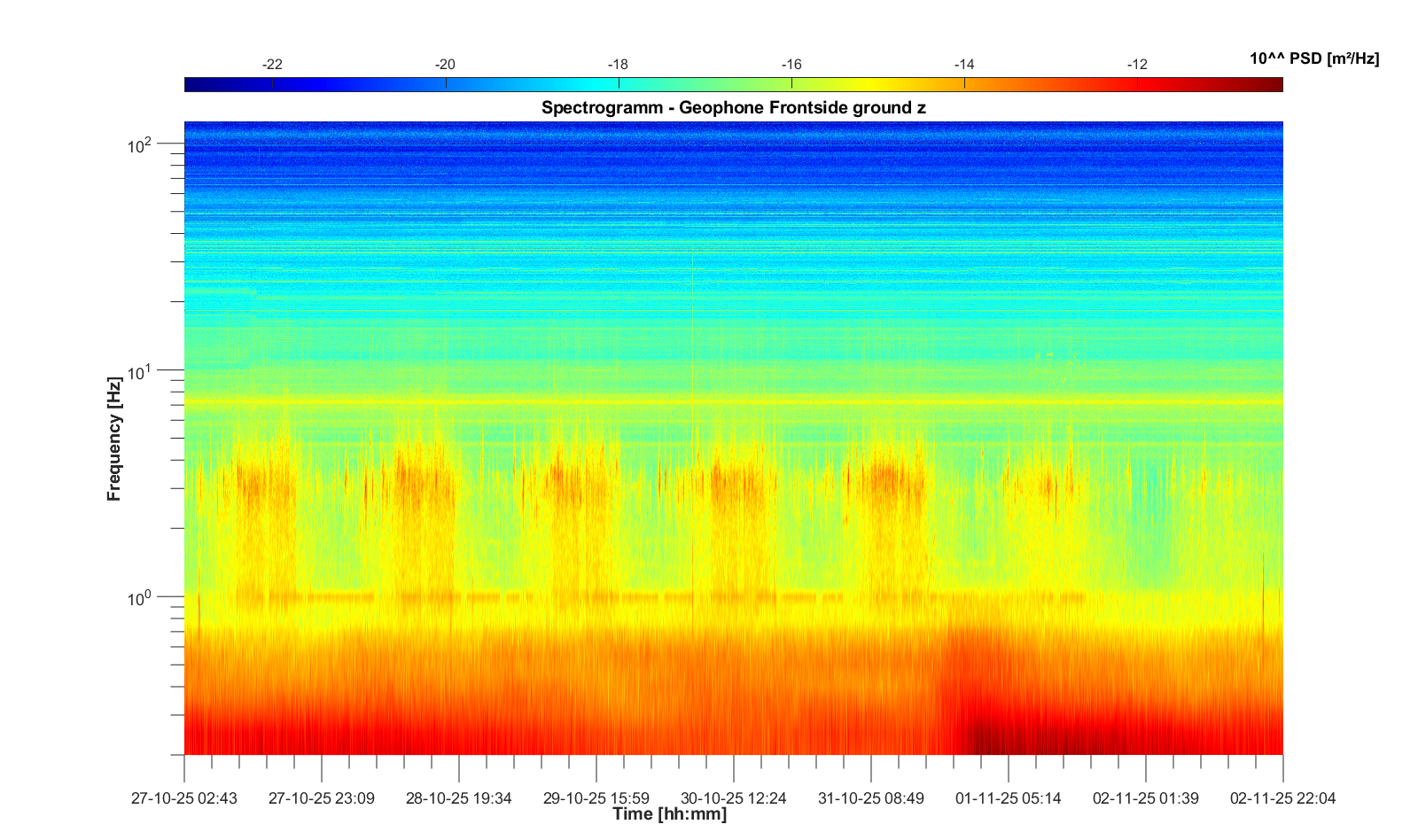Select the 31-10-25 08:49 time tick label

[x=870, y=798]
